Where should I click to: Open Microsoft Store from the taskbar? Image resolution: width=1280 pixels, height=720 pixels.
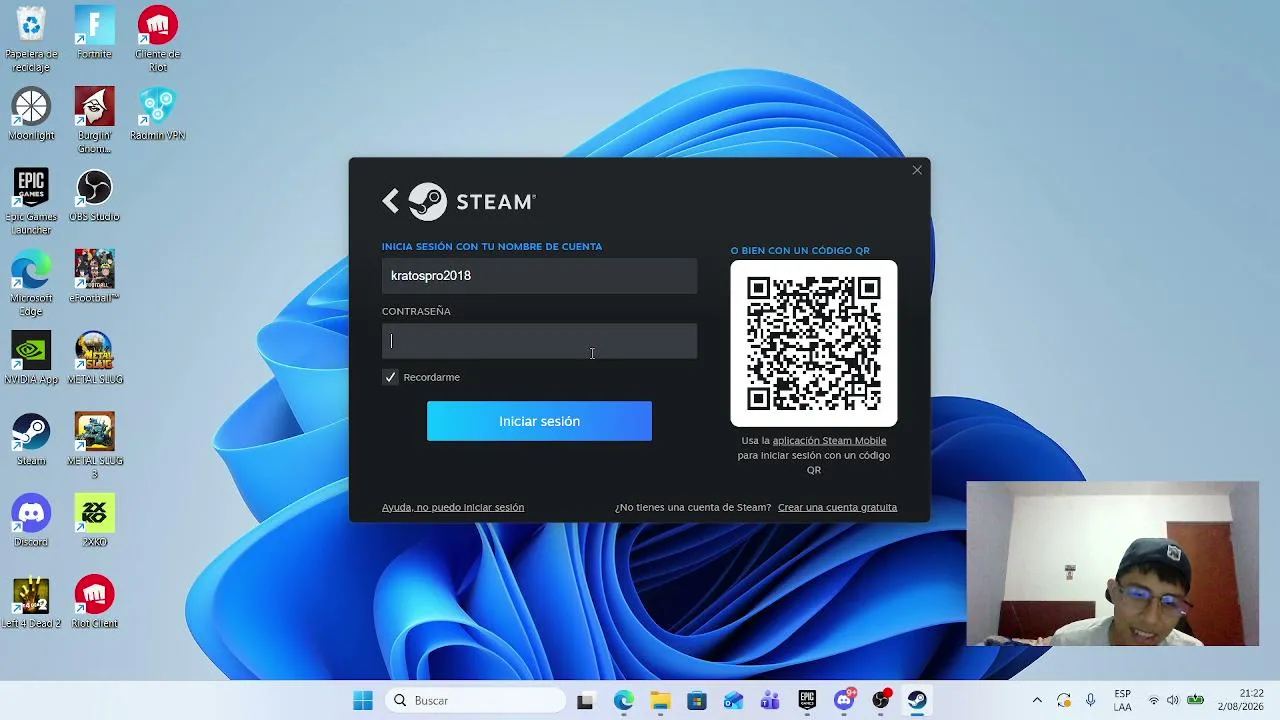tap(697, 701)
